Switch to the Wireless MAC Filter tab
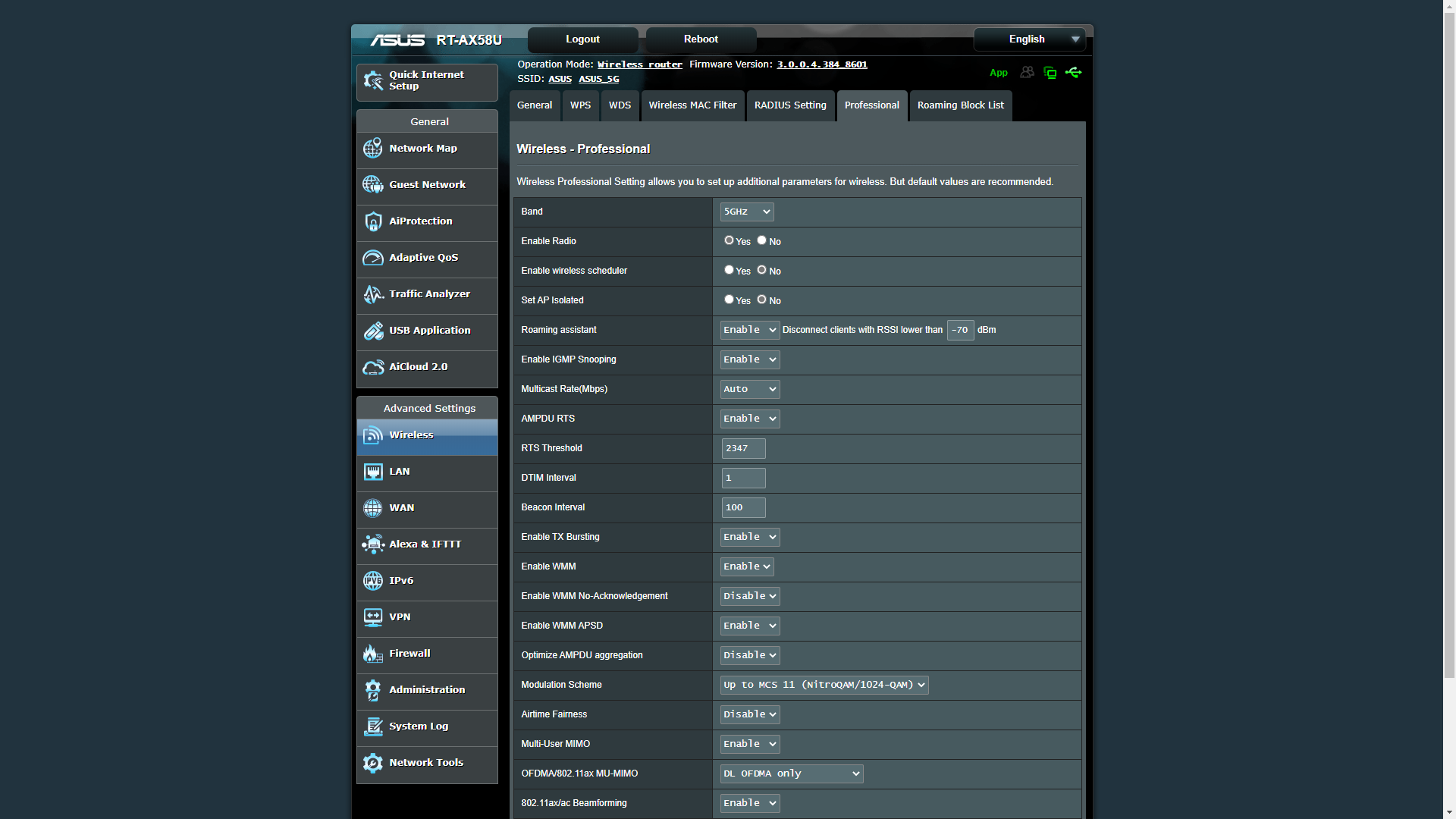The image size is (1456, 819). point(692,105)
